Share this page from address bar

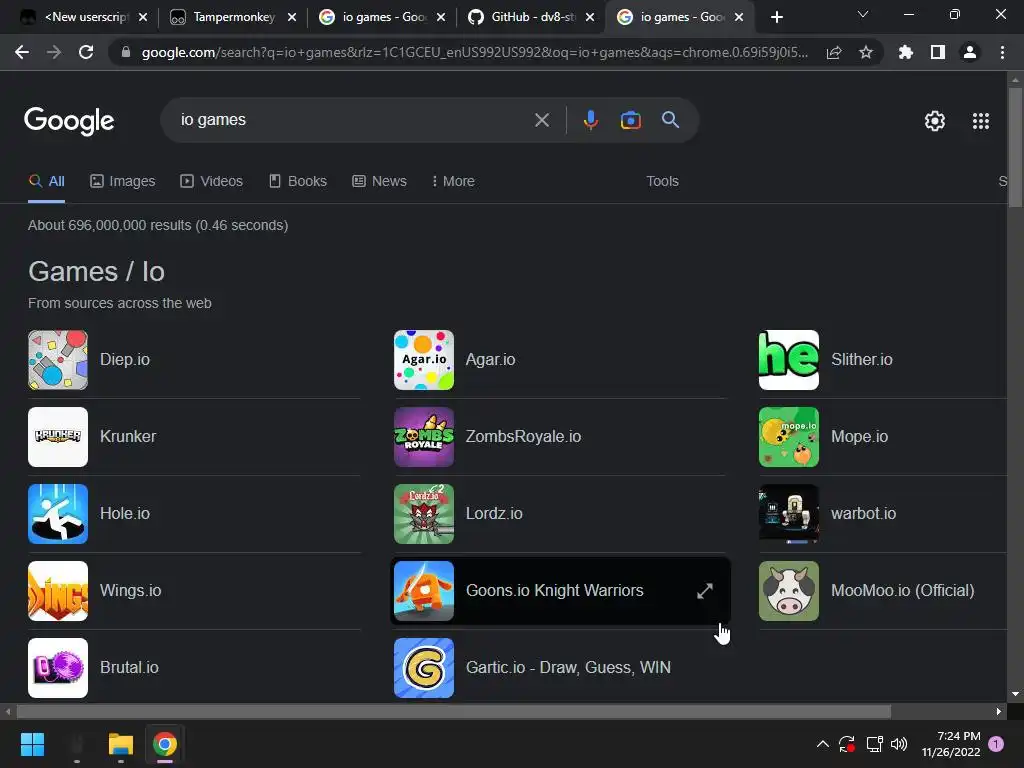tap(834, 52)
